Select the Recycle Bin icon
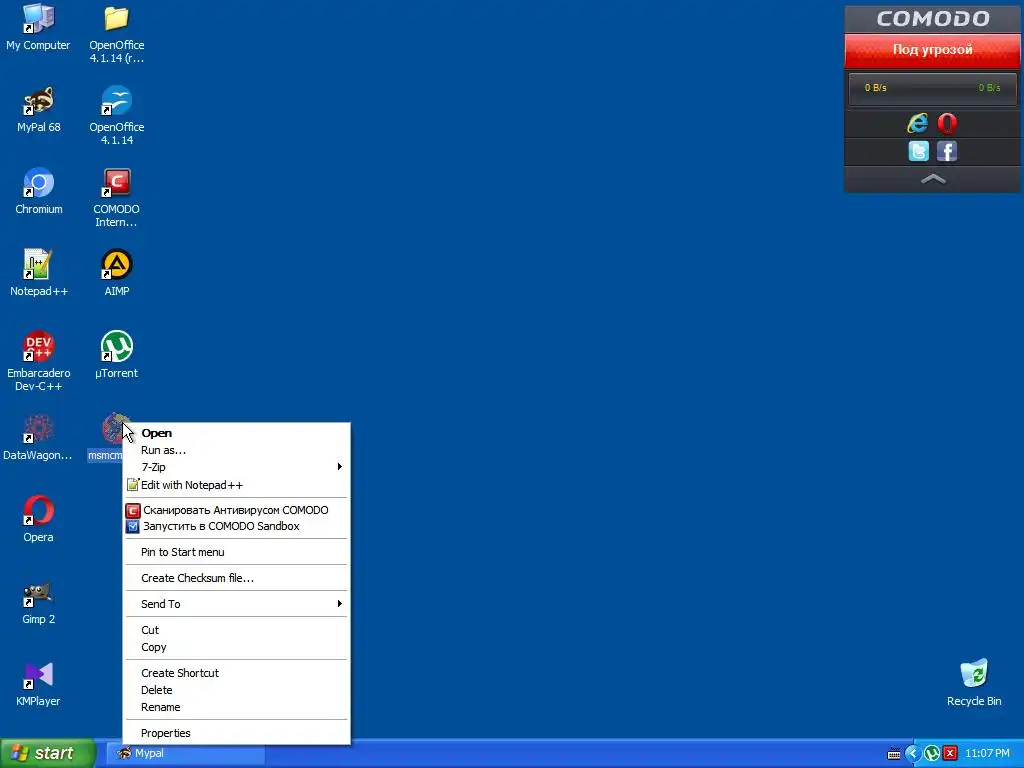The image size is (1024, 768). [974, 683]
